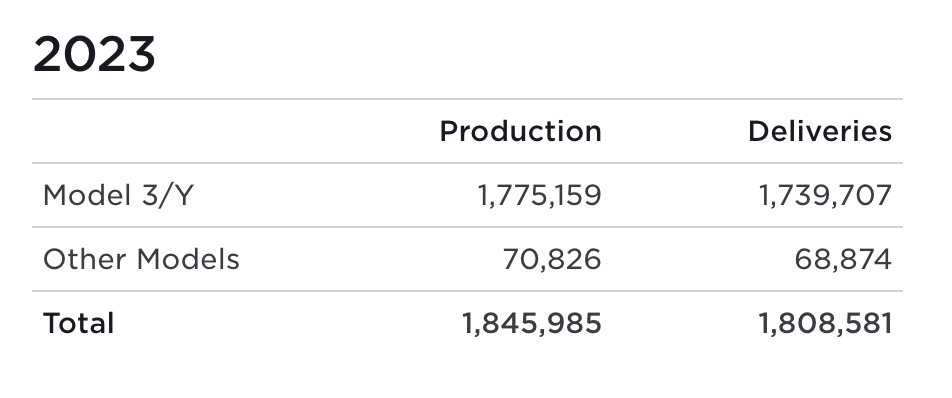
Task: Select total deliveries figure 1,808,581
Action: click(825, 324)
